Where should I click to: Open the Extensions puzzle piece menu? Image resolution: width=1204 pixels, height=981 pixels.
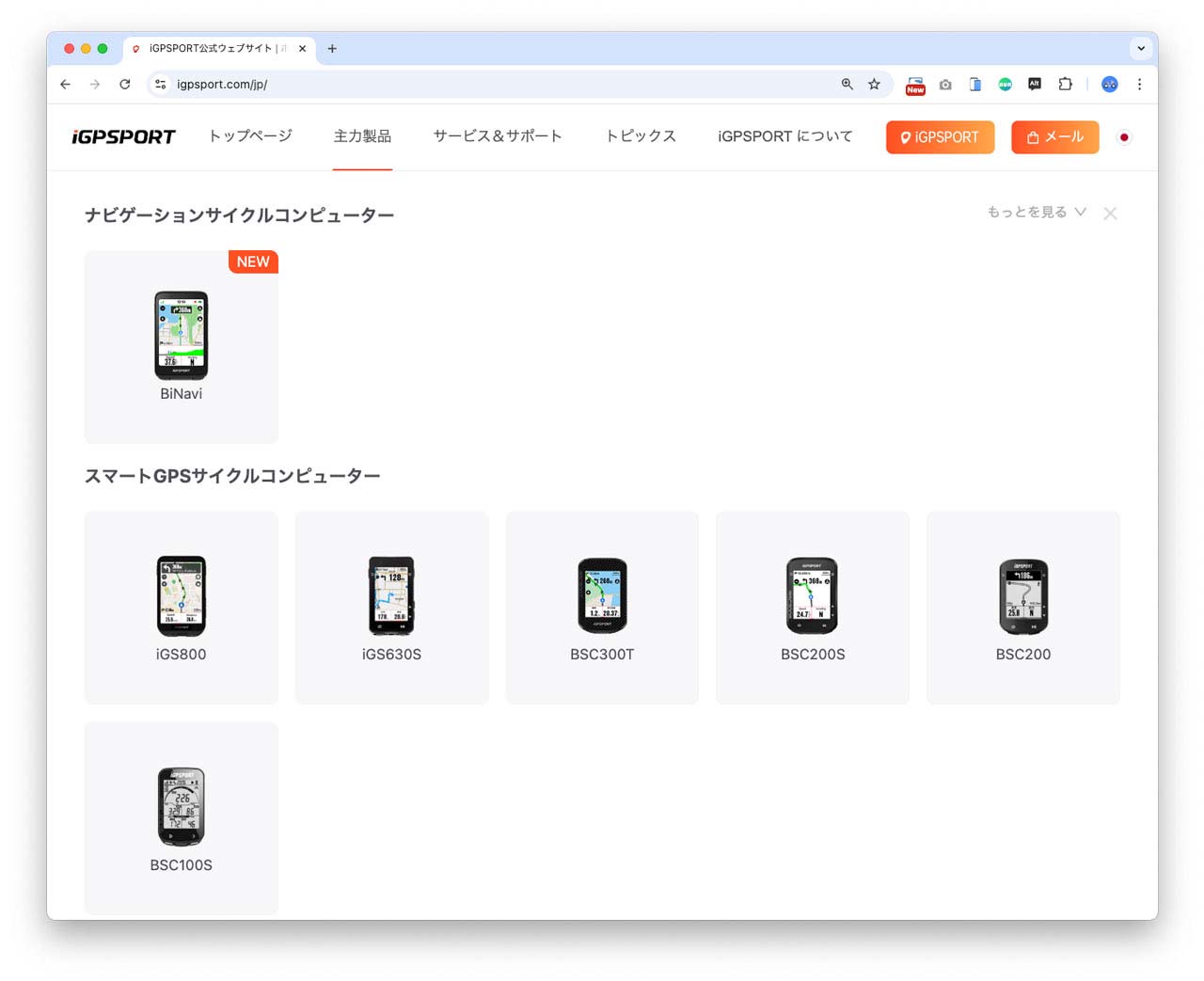click(1065, 84)
